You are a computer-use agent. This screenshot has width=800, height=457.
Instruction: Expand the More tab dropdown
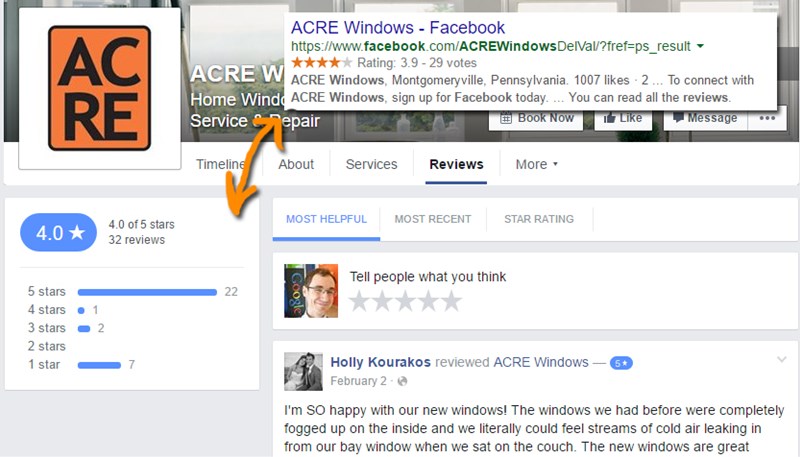[536, 164]
